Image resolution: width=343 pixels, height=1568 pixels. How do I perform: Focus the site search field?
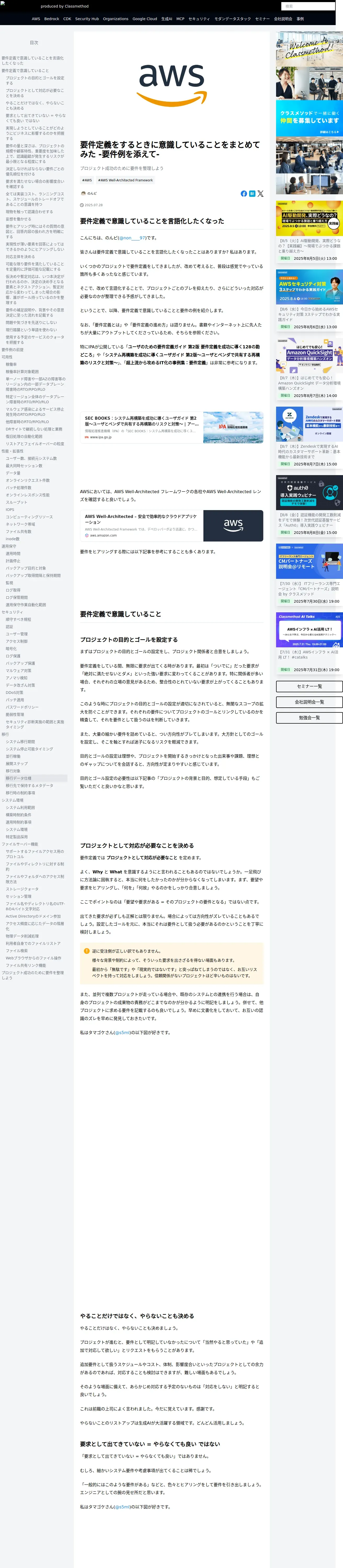308,6
